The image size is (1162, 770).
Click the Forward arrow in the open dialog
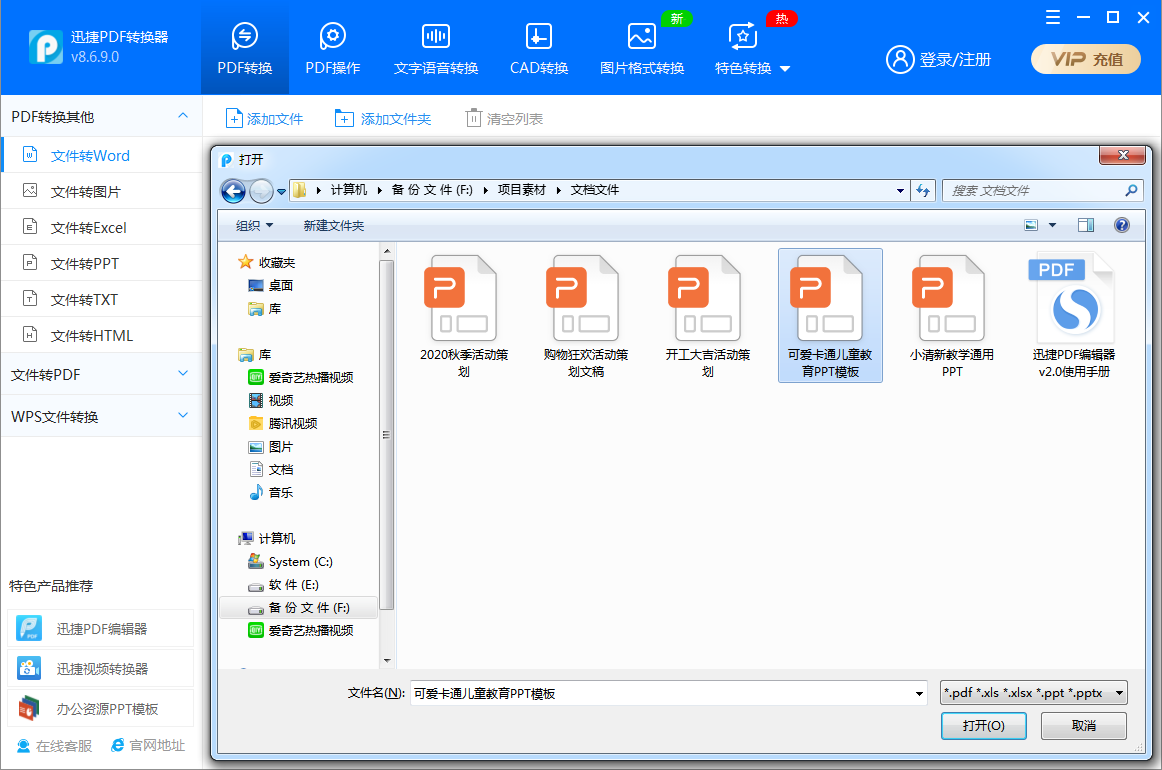(261, 191)
